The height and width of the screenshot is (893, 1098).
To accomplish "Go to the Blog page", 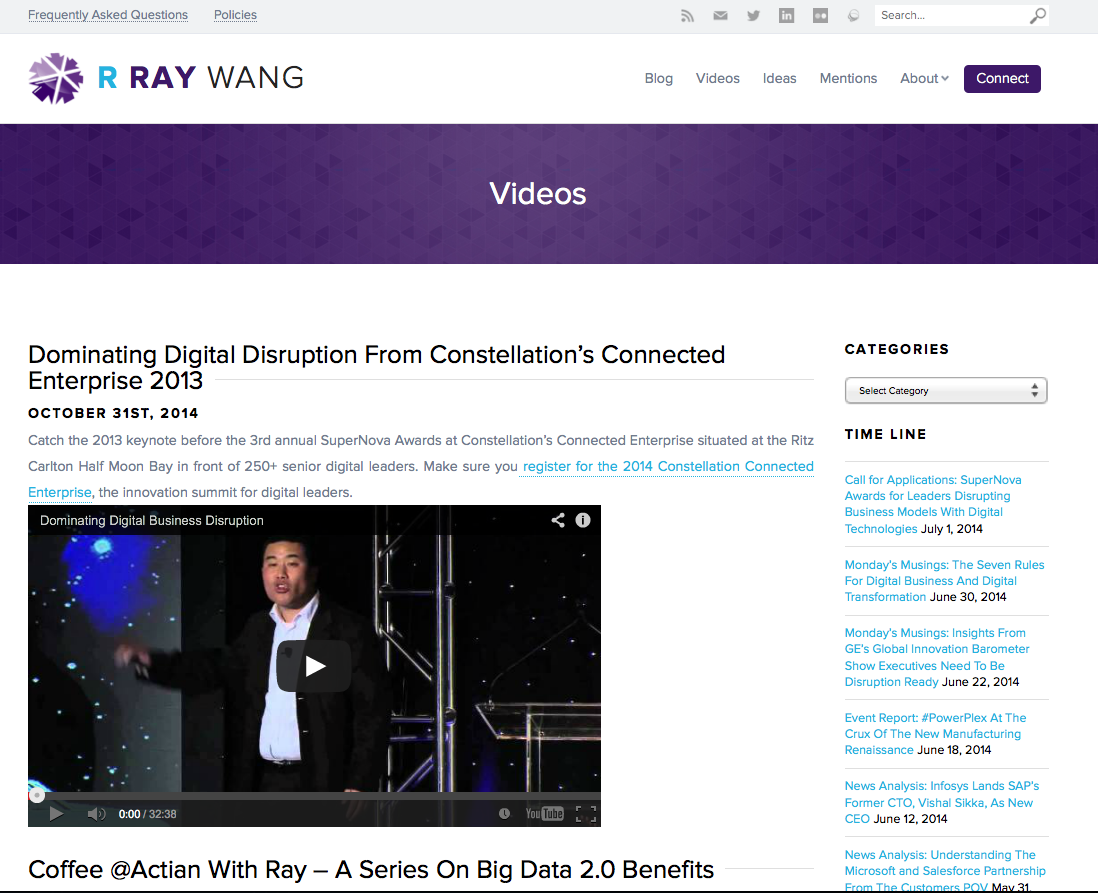I will (x=659, y=78).
